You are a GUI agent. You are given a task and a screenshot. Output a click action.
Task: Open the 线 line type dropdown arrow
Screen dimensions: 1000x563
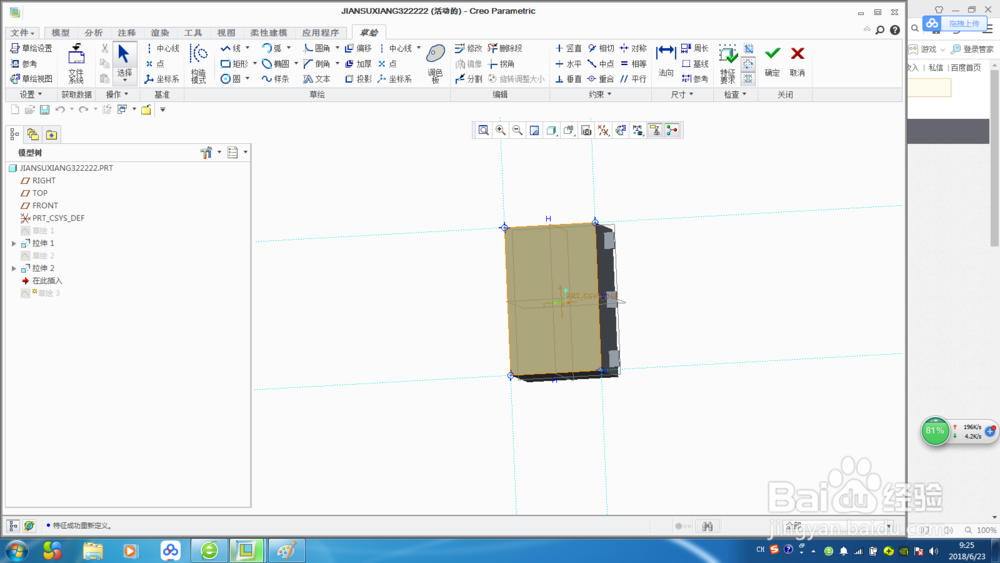(x=247, y=48)
